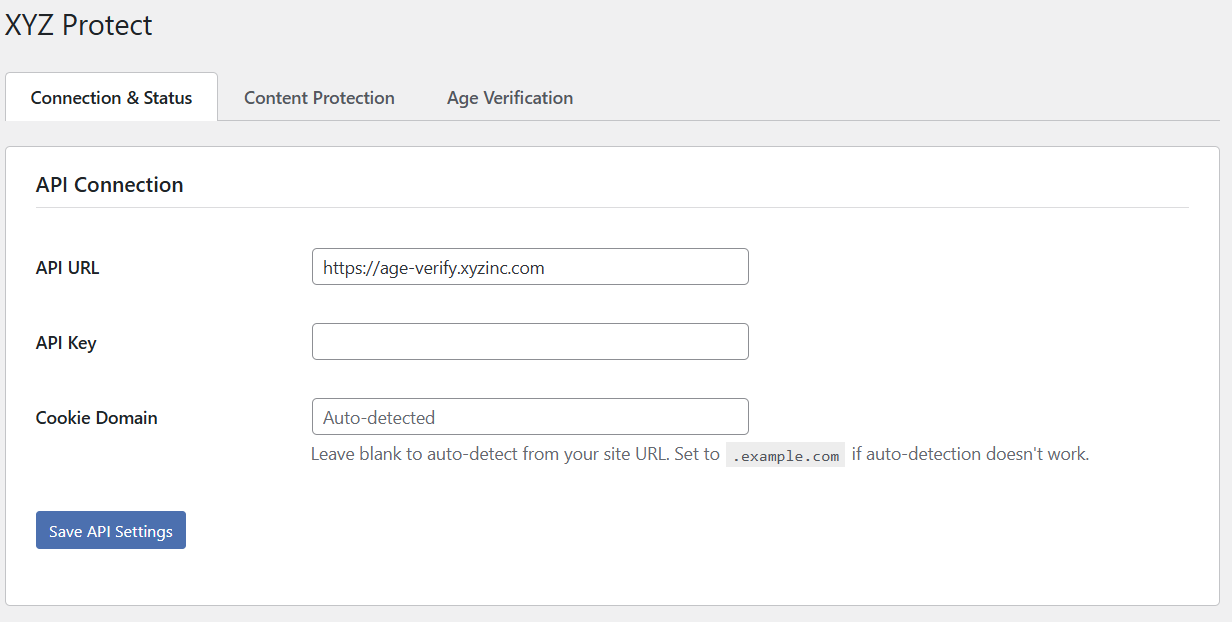Click the Save API Settings button
Viewport: 1232px width, 622px height.
tap(110, 530)
